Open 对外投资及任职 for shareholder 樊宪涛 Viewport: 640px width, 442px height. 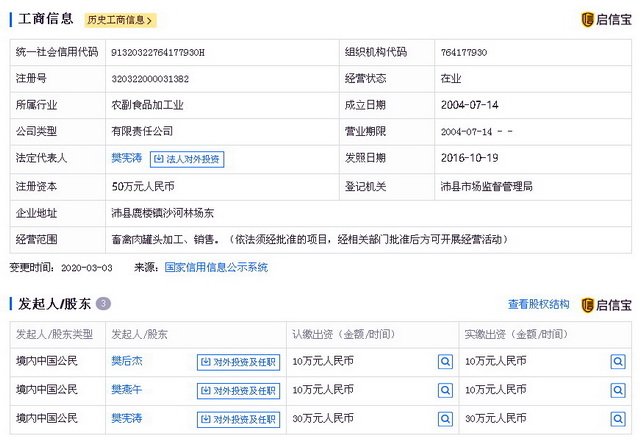click(238, 418)
